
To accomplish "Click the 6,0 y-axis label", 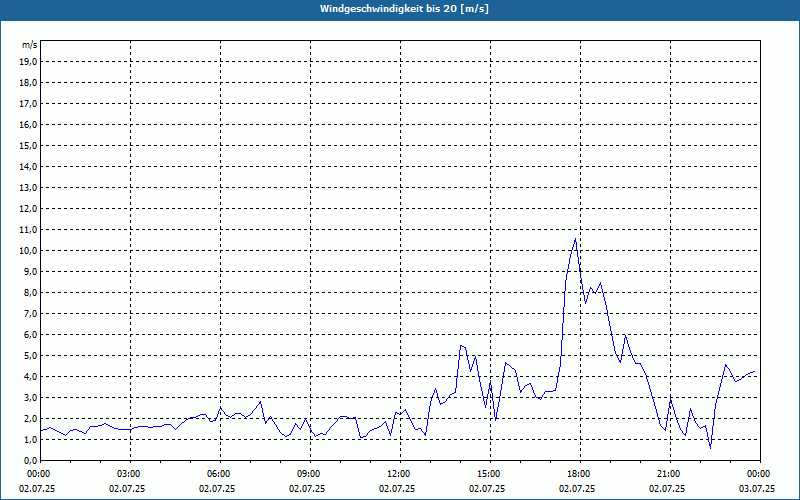I will click(x=30, y=335).
